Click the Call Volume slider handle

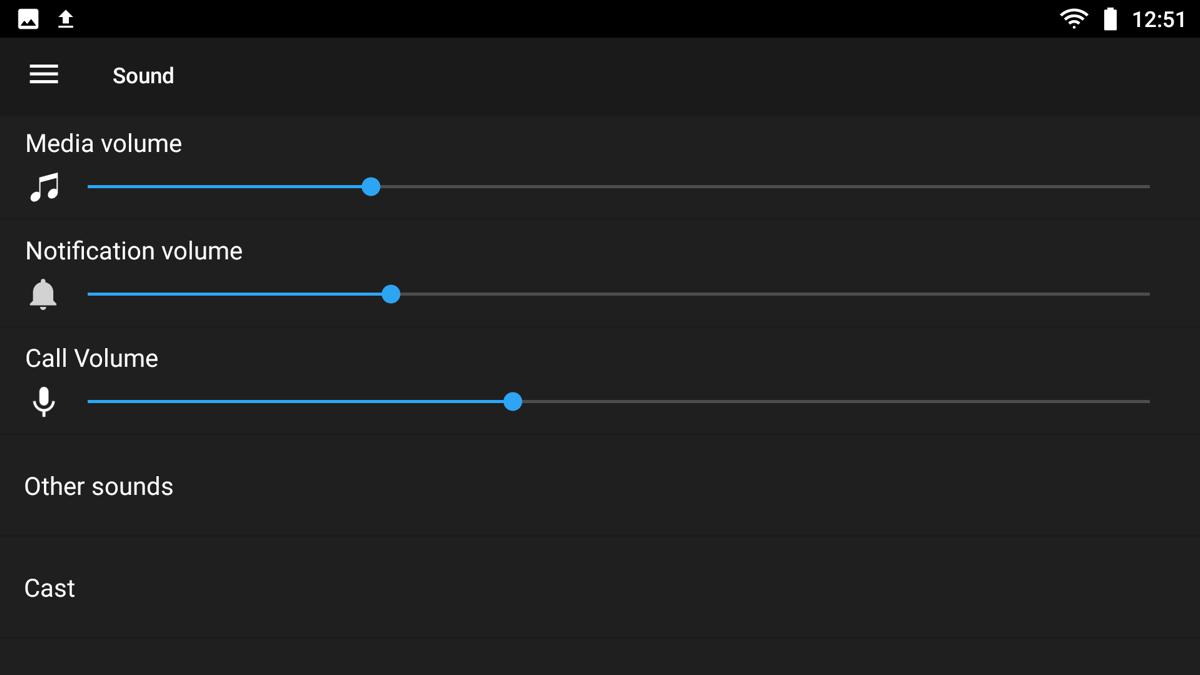tap(513, 402)
